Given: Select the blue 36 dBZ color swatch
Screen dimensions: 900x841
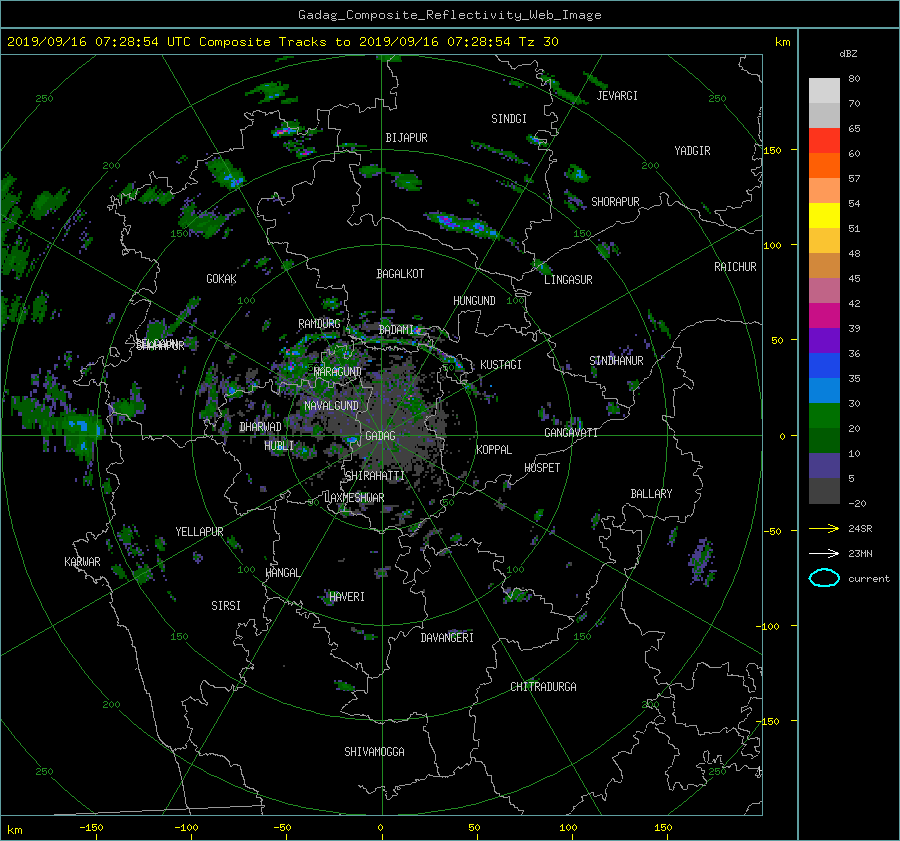Looking at the screenshot, I should pyautogui.click(x=824, y=365).
